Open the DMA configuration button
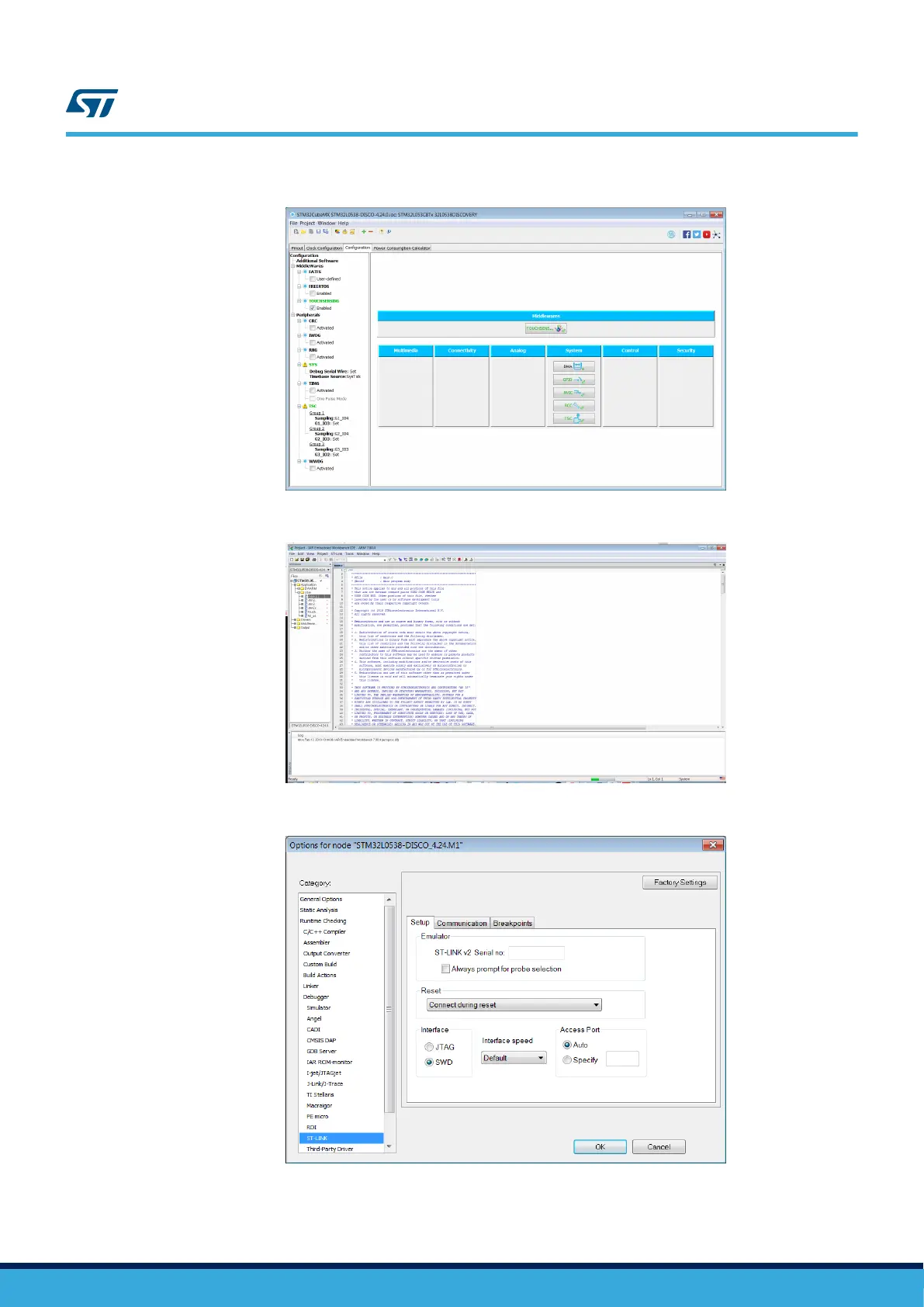924x1307 pixels. pyautogui.click(x=574, y=366)
